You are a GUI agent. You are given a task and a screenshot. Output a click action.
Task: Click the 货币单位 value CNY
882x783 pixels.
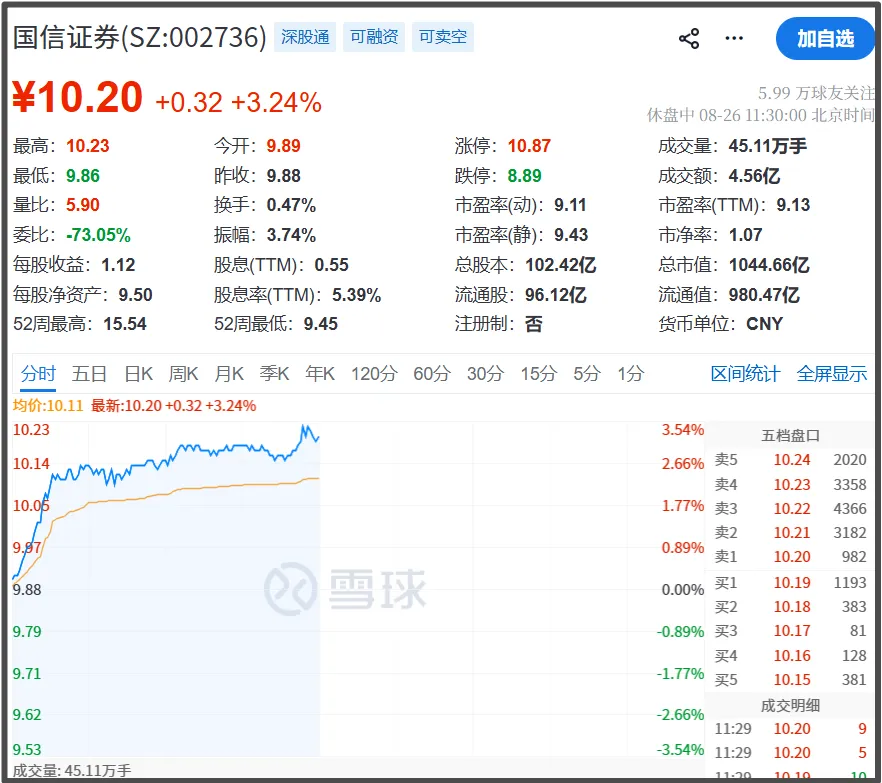[x=764, y=324]
